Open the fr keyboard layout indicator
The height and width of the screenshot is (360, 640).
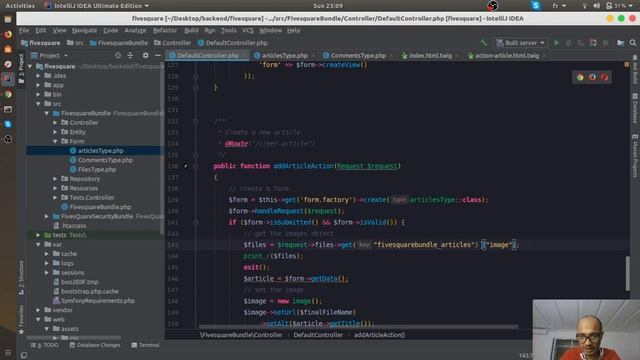(x=559, y=6)
